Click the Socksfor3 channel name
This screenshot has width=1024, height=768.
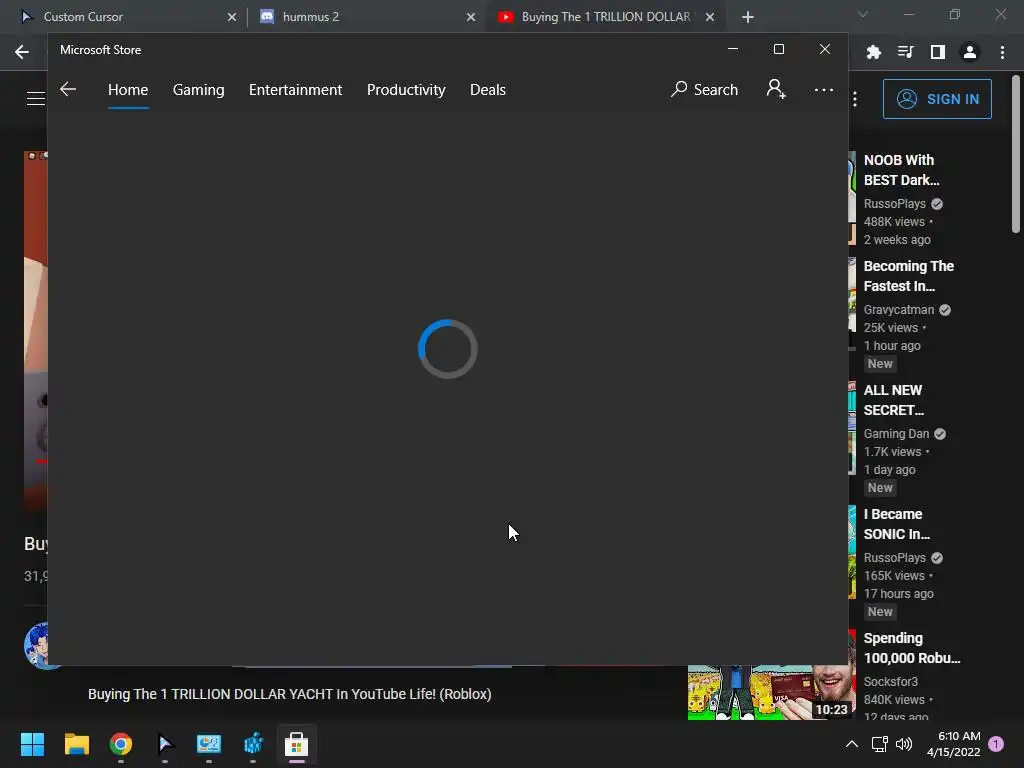click(x=891, y=682)
